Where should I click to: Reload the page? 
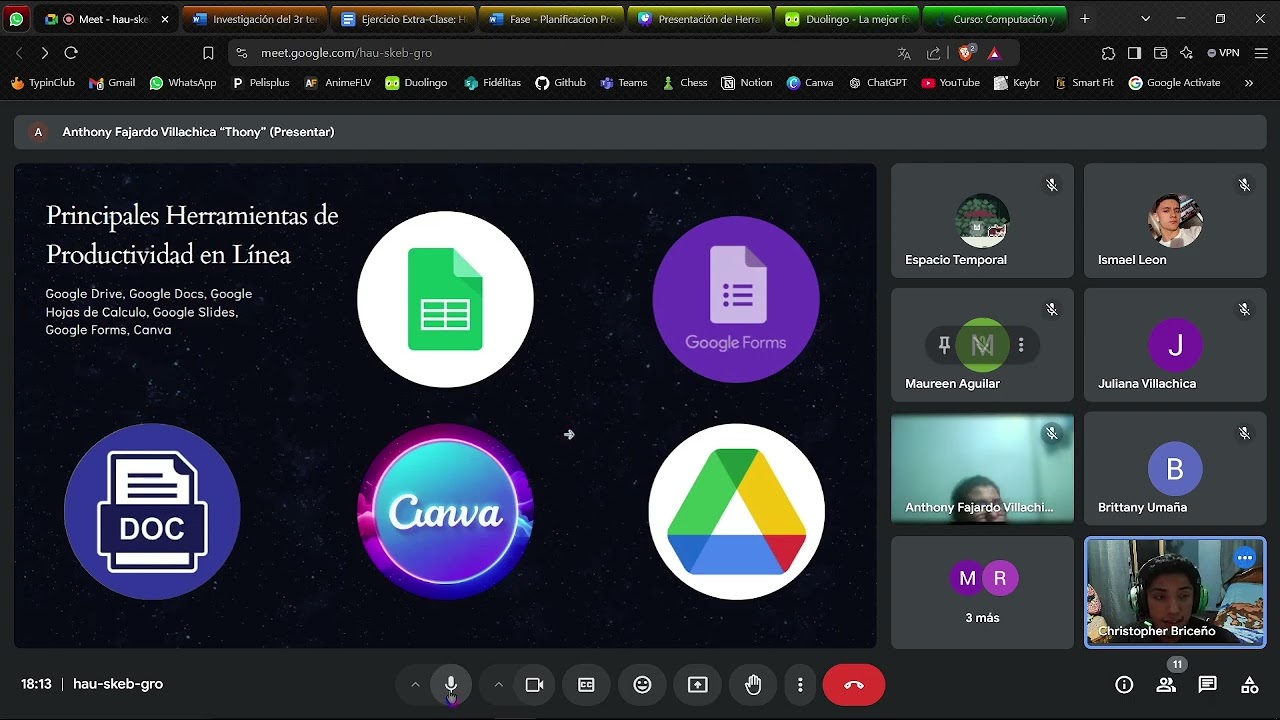click(x=71, y=53)
